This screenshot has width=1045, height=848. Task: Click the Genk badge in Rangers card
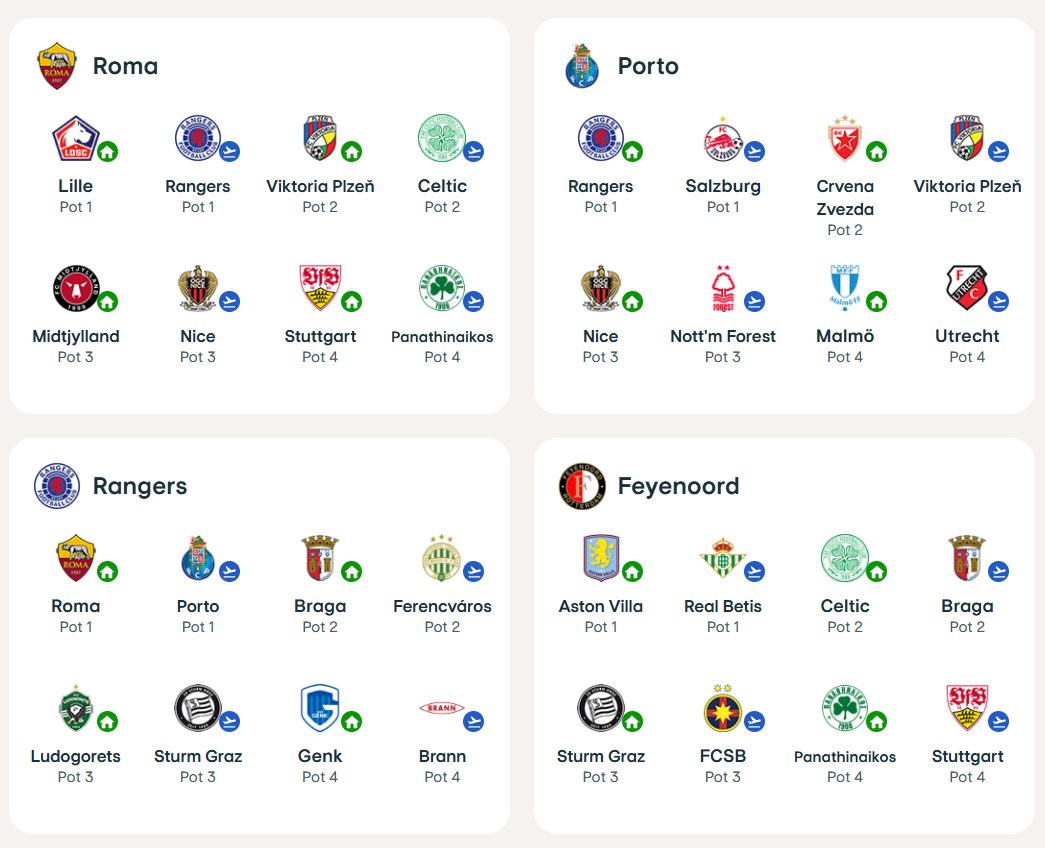click(x=320, y=708)
